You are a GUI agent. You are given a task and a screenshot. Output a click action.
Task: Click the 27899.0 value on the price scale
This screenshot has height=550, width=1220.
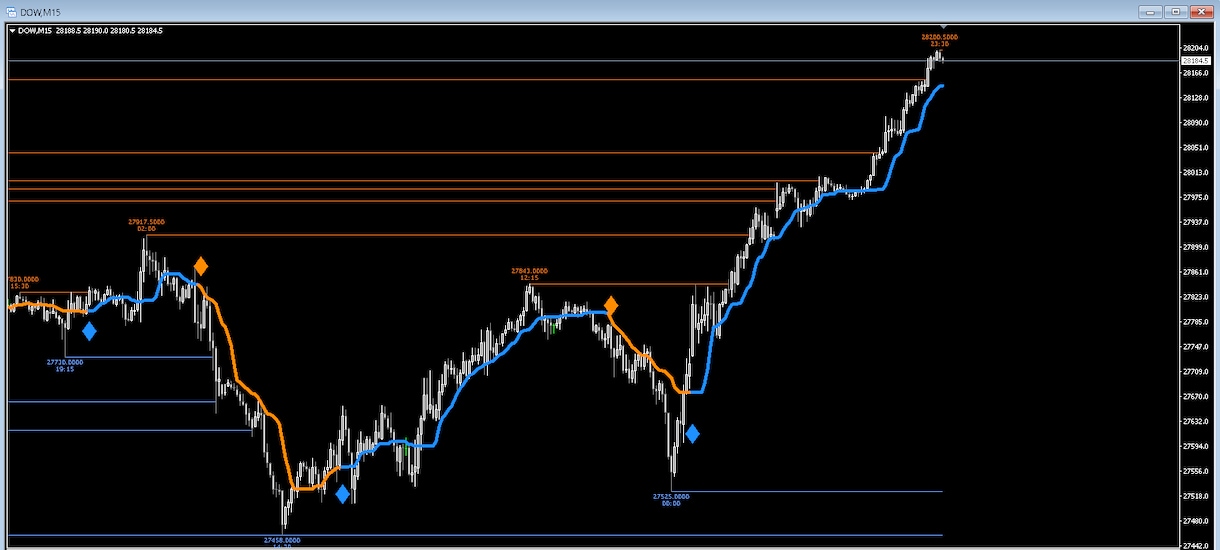(x=1195, y=247)
